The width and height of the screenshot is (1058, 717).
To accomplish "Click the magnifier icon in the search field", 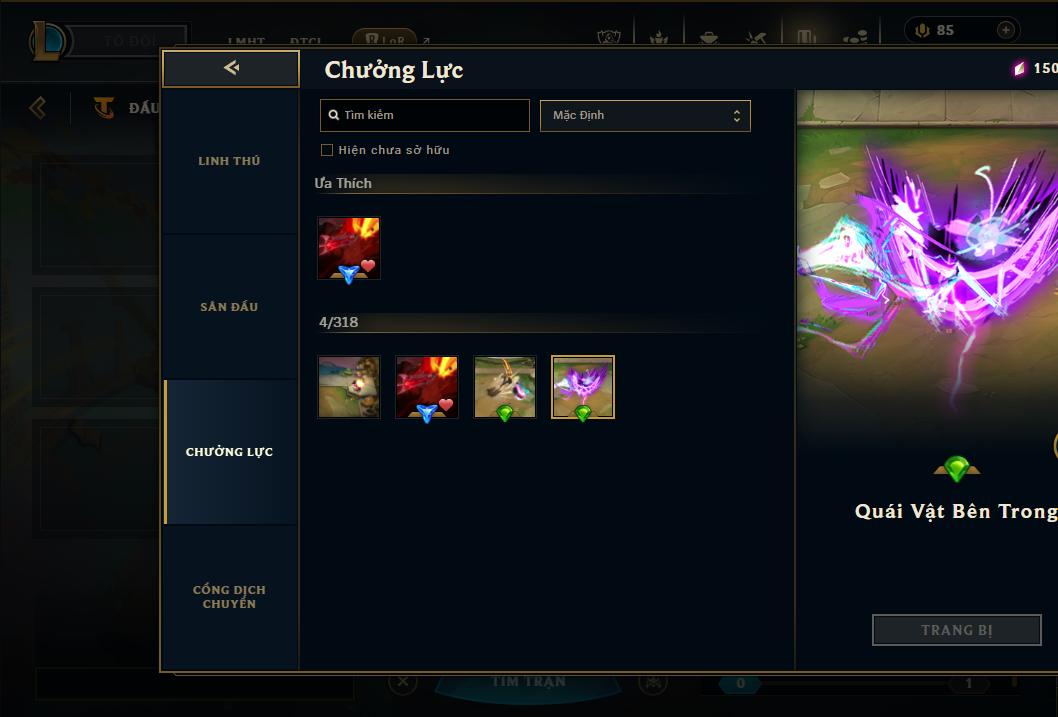I will coord(333,115).
